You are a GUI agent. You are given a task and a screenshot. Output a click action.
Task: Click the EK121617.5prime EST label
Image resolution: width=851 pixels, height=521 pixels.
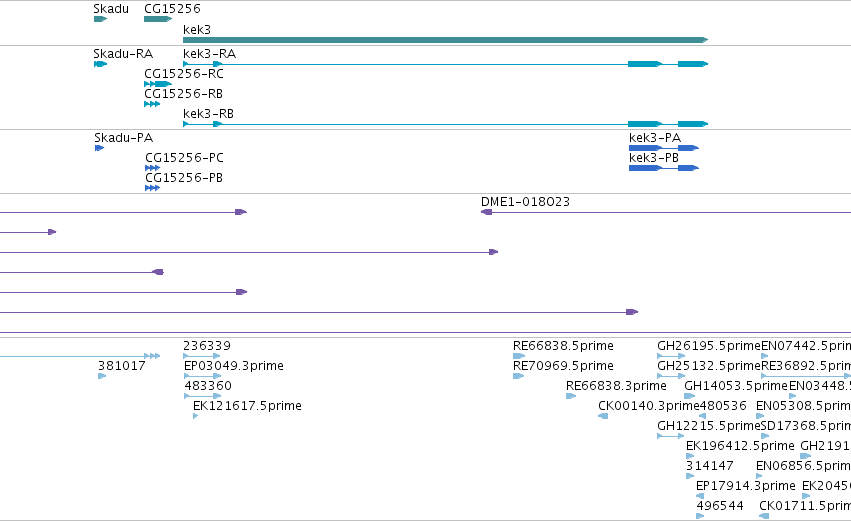point(247,406)
